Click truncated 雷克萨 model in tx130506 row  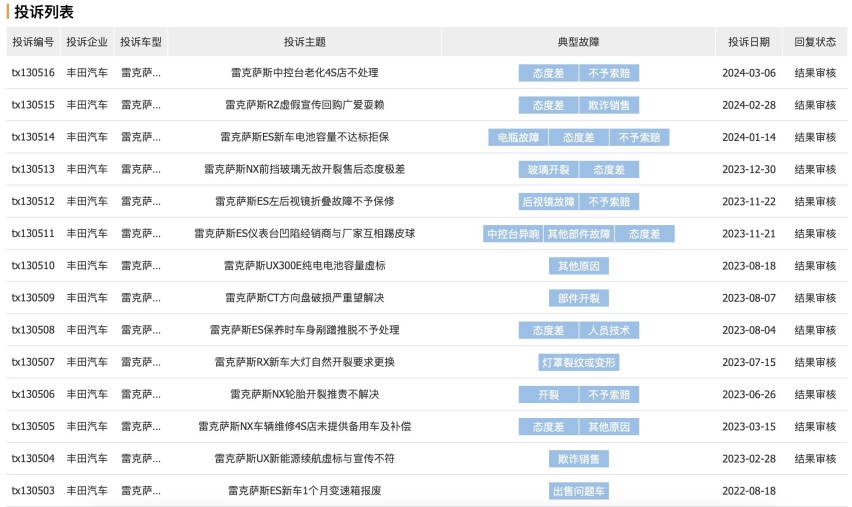point(141,394)
